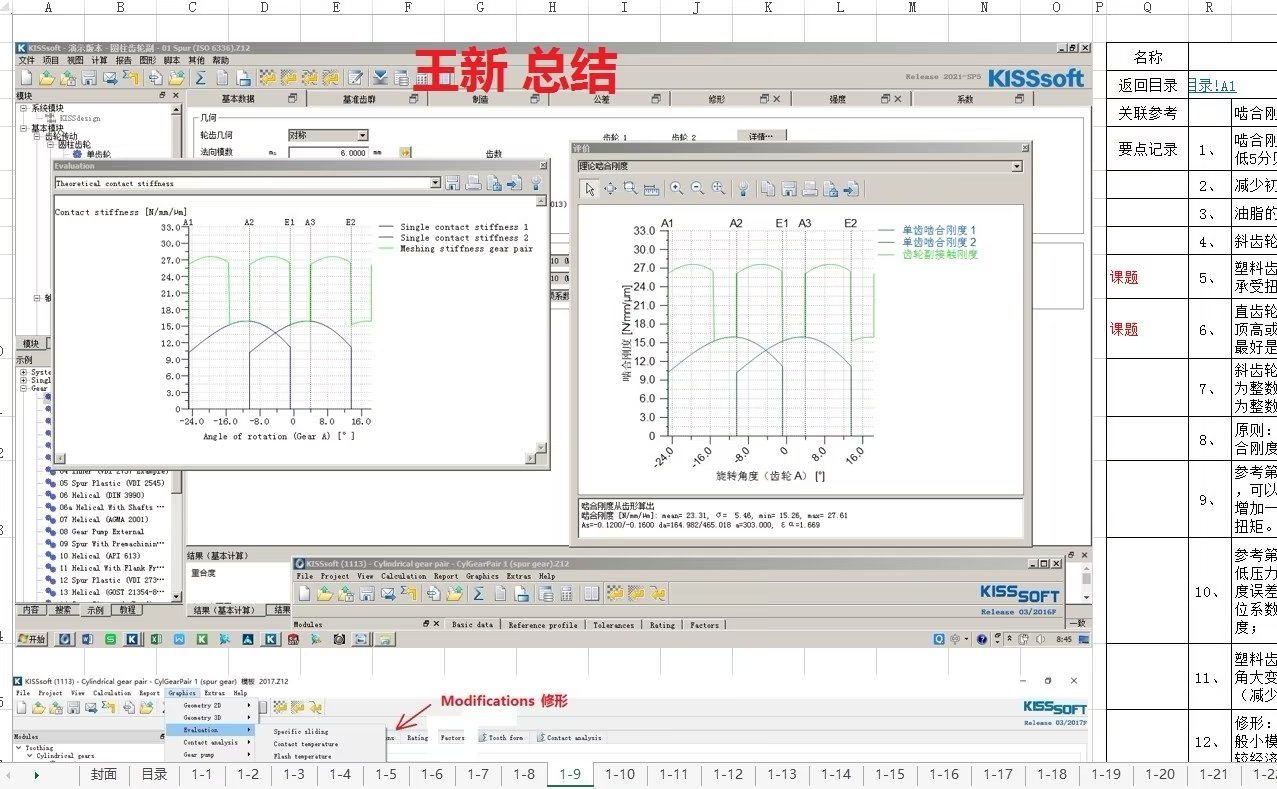Screen dimensions: 1277x789
Task: Click the 教程 tab below the module tree
Action: [127, 609]
